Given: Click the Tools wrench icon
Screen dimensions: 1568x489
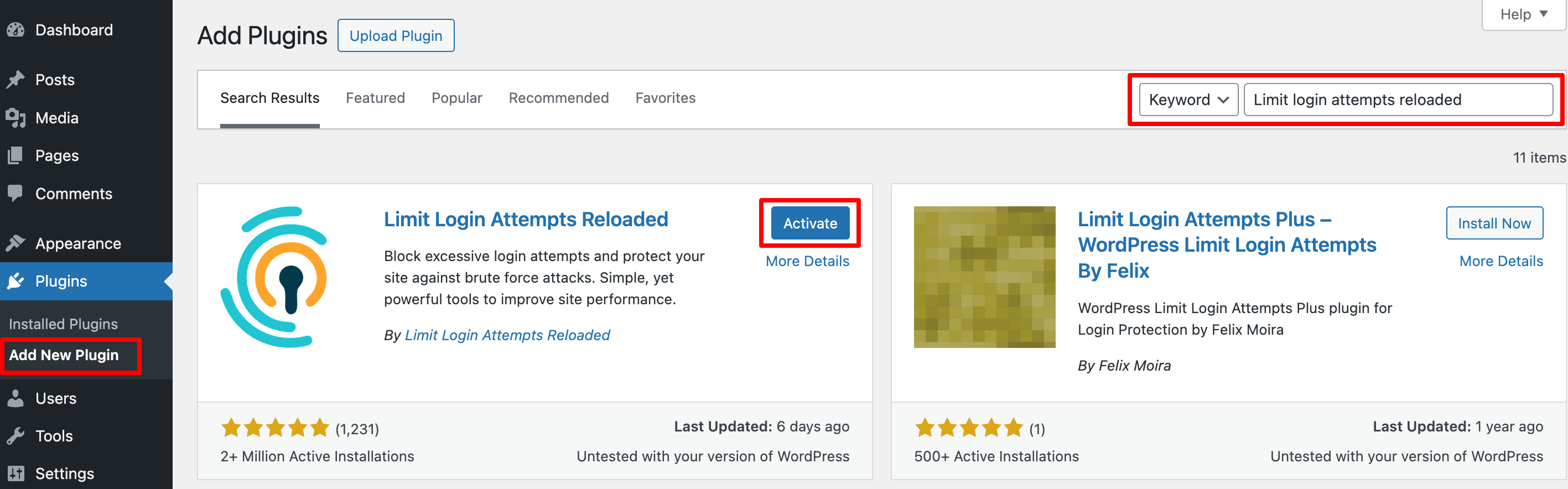Looking at the screenshot, I should (16, 436).
